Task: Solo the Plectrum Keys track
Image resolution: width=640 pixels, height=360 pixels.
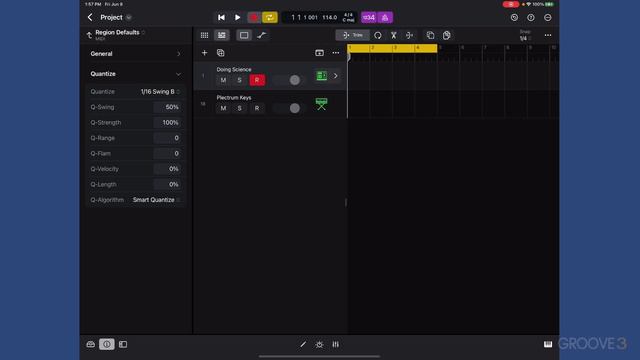Action: pos(240,108)
